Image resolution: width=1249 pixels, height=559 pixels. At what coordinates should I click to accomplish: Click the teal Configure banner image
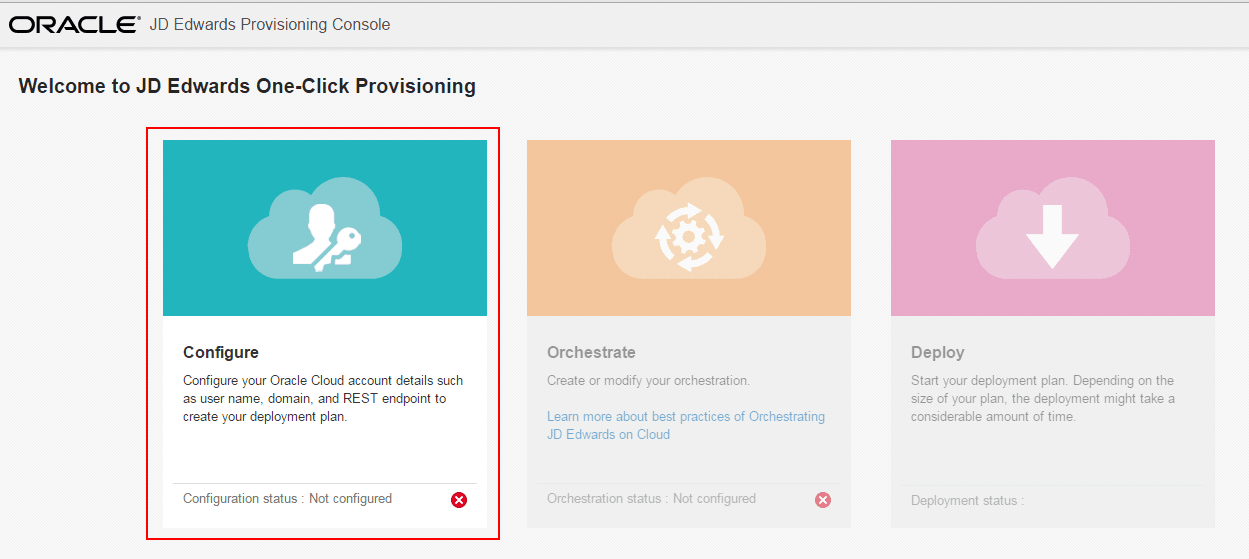[325, 228]
